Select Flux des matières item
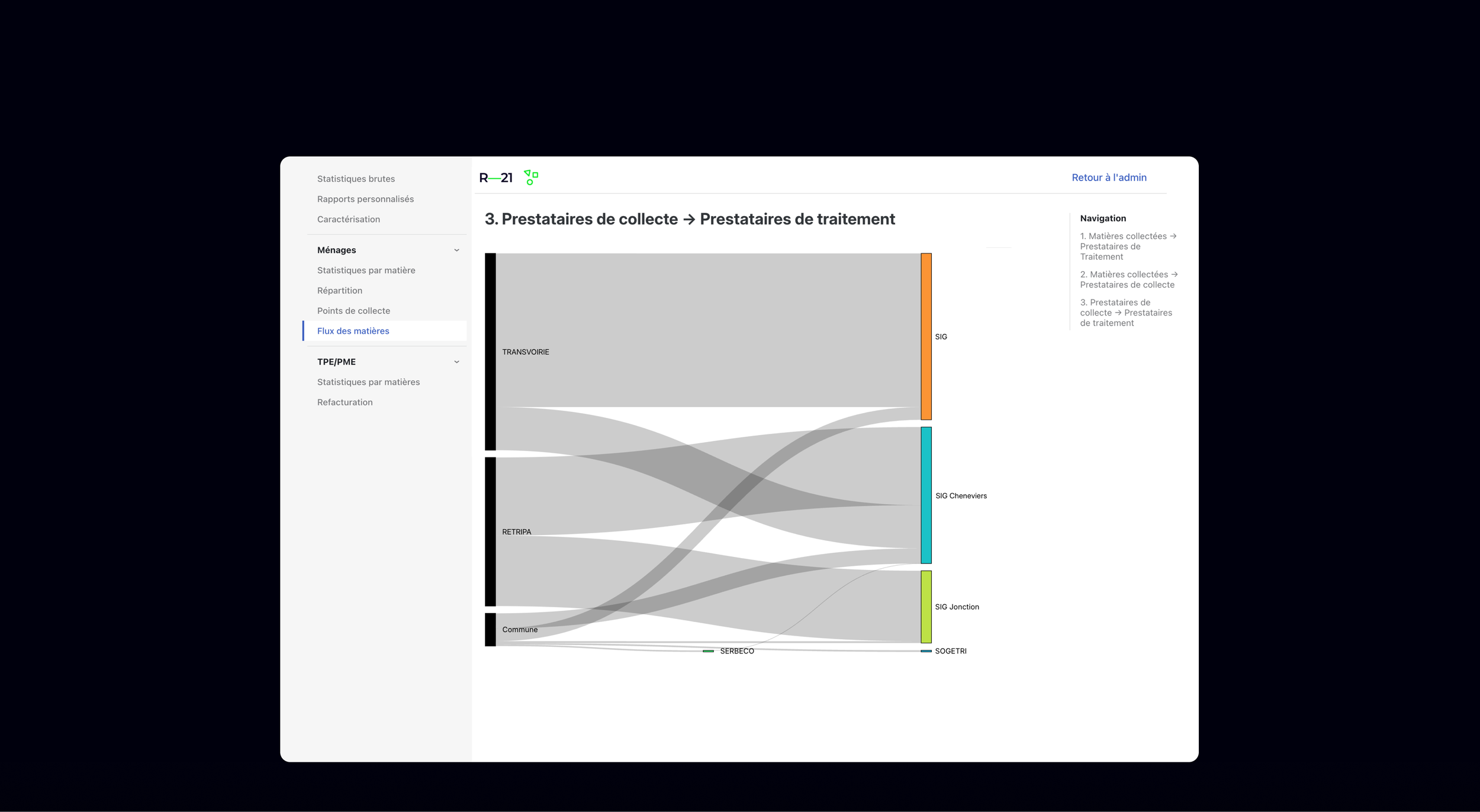1480x812 pixels. (x=353, y=331)
